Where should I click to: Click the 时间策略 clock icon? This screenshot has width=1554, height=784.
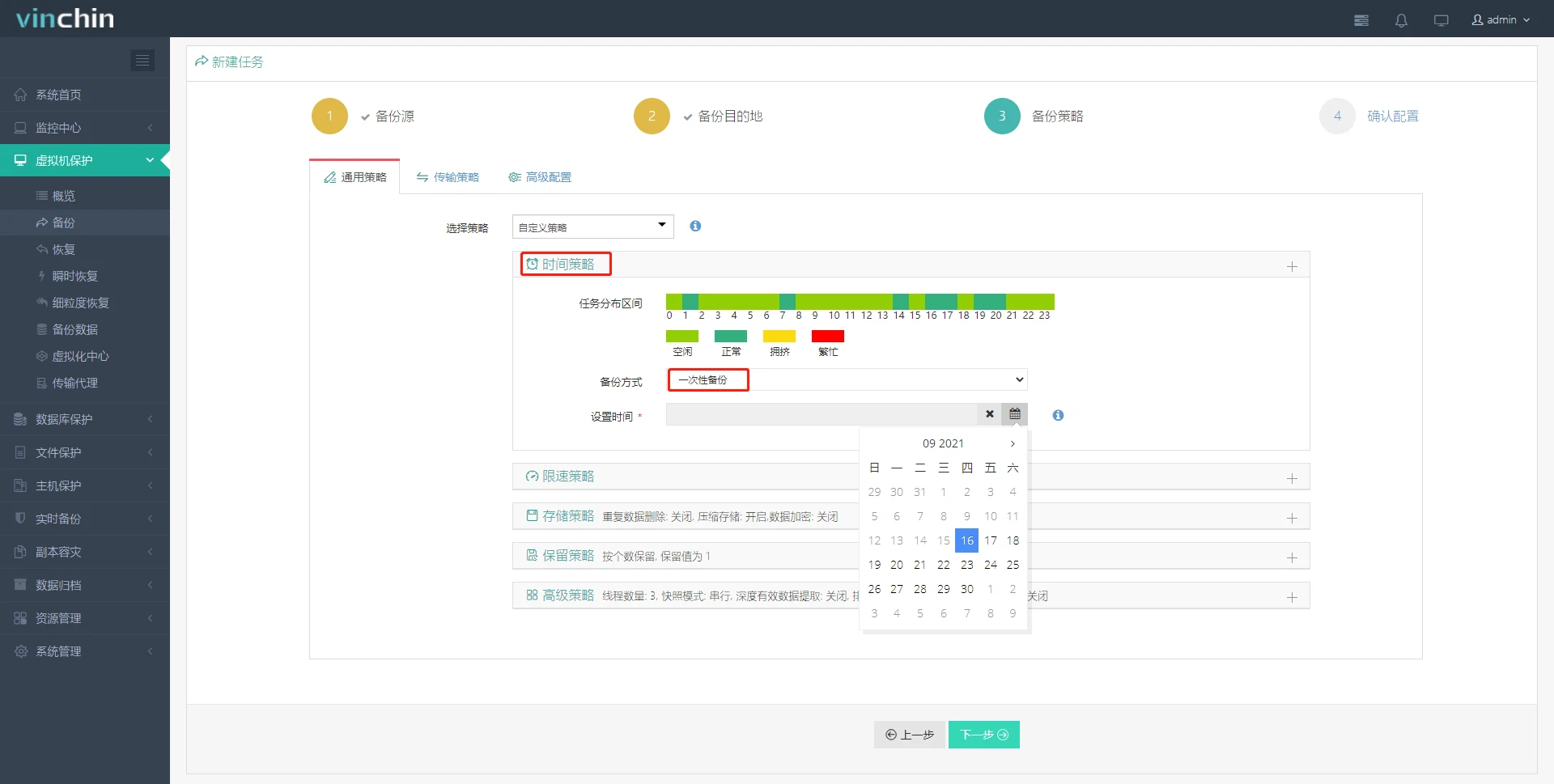[533, 263]
